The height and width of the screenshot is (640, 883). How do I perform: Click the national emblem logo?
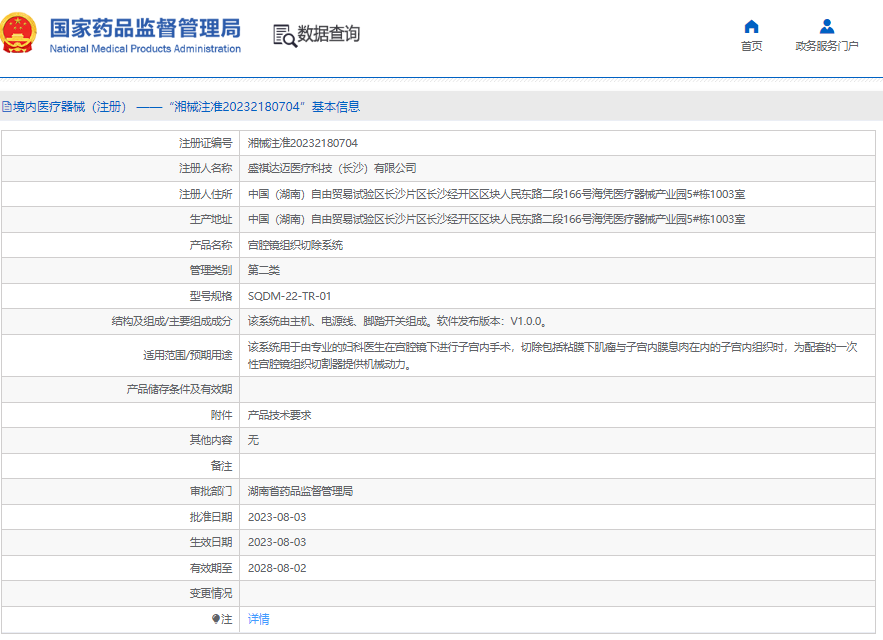(17, 33)
